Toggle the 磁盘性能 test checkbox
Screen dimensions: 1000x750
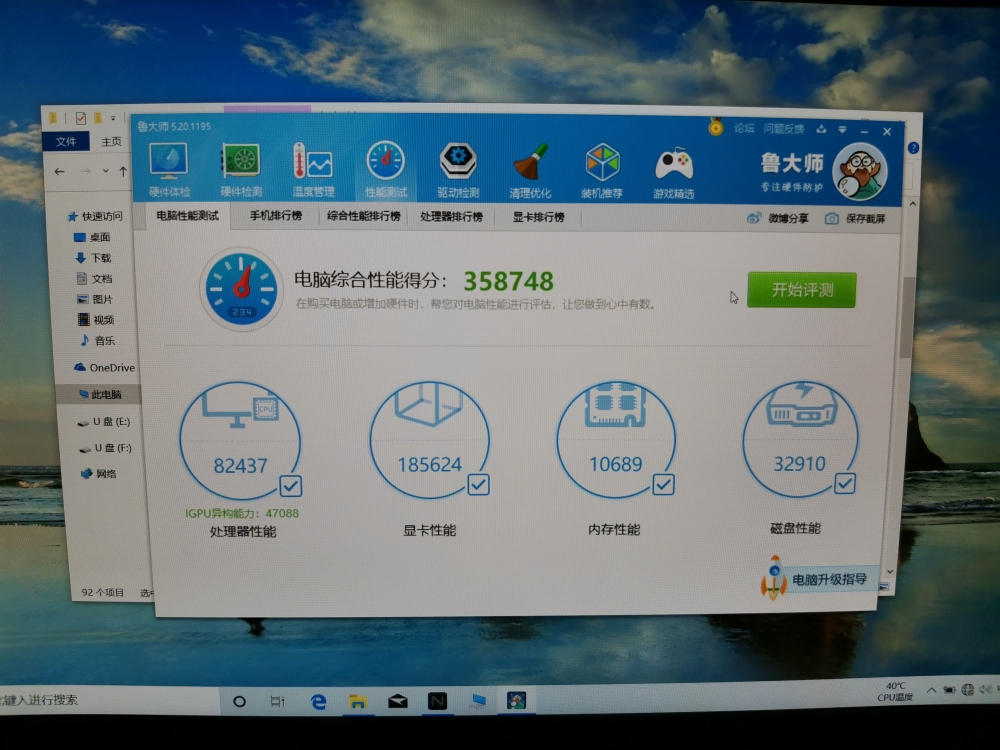tap(845, 483)
